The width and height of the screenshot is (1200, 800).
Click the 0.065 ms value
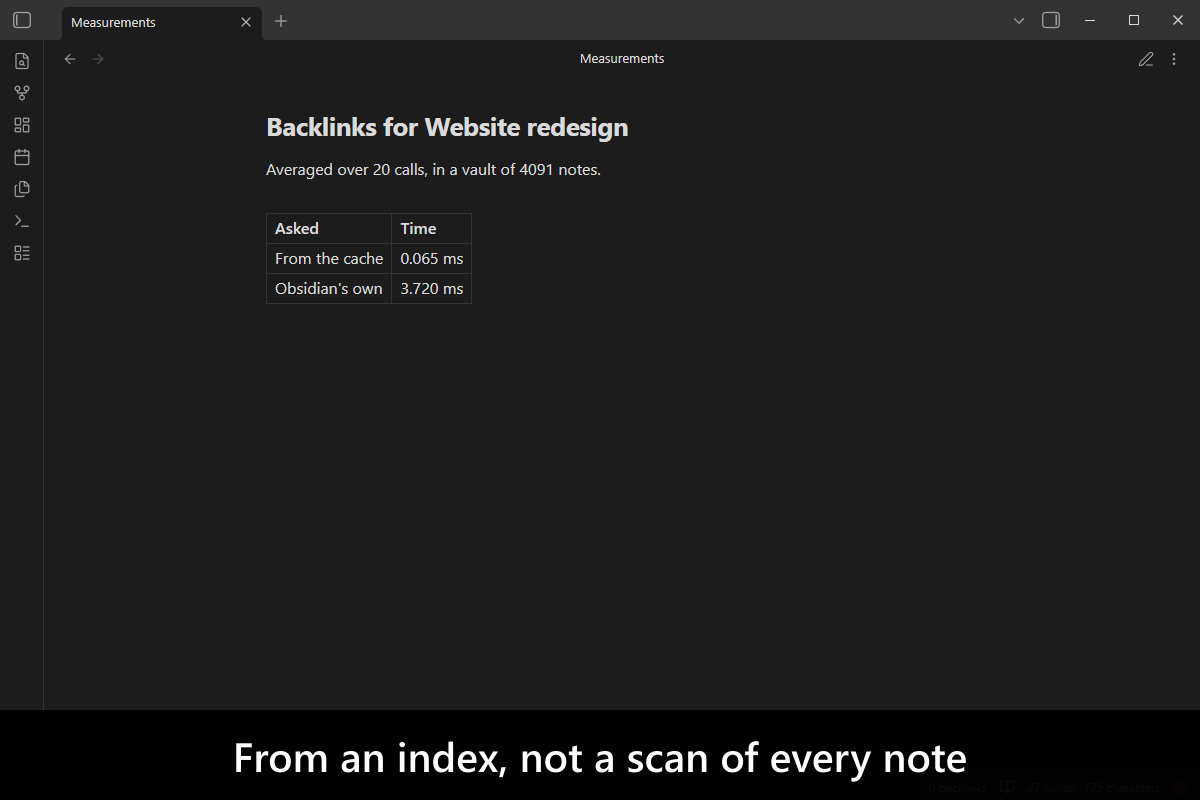coord(431,258)
